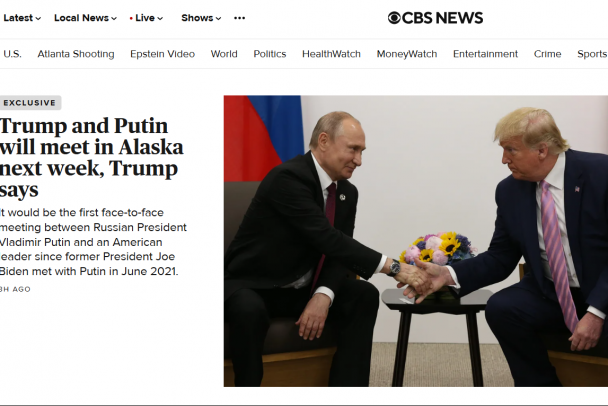Go to the Sports section

click(x=592, y=54)
